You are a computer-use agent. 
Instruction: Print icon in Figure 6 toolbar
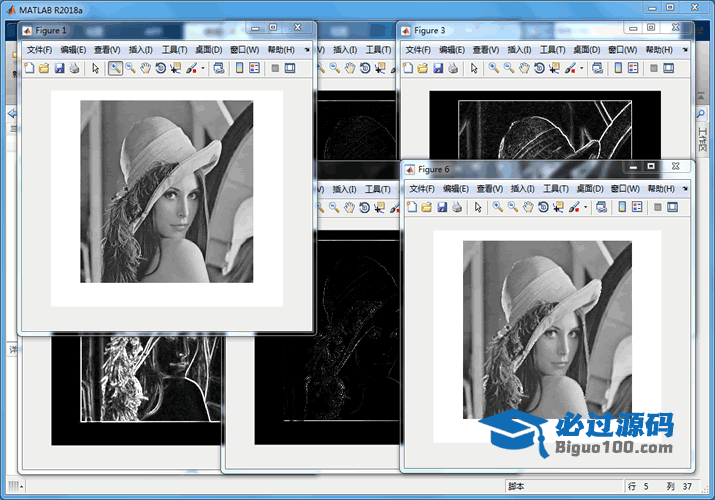(x=457, y=207)
